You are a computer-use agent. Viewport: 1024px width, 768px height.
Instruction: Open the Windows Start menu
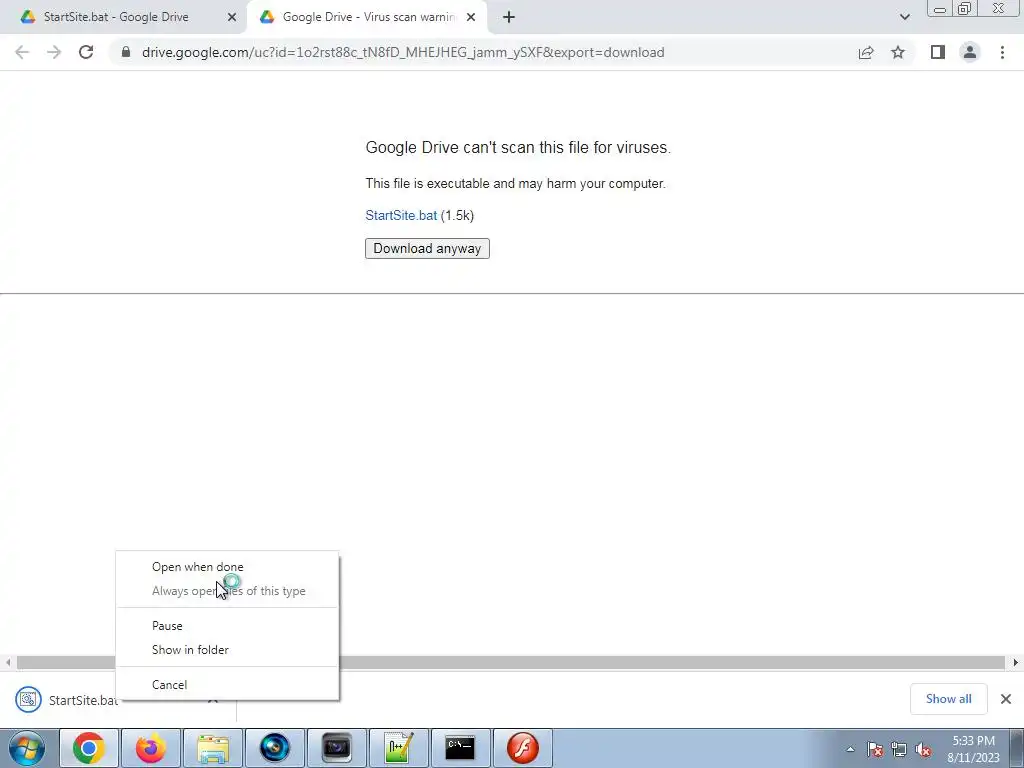point(27,748)
